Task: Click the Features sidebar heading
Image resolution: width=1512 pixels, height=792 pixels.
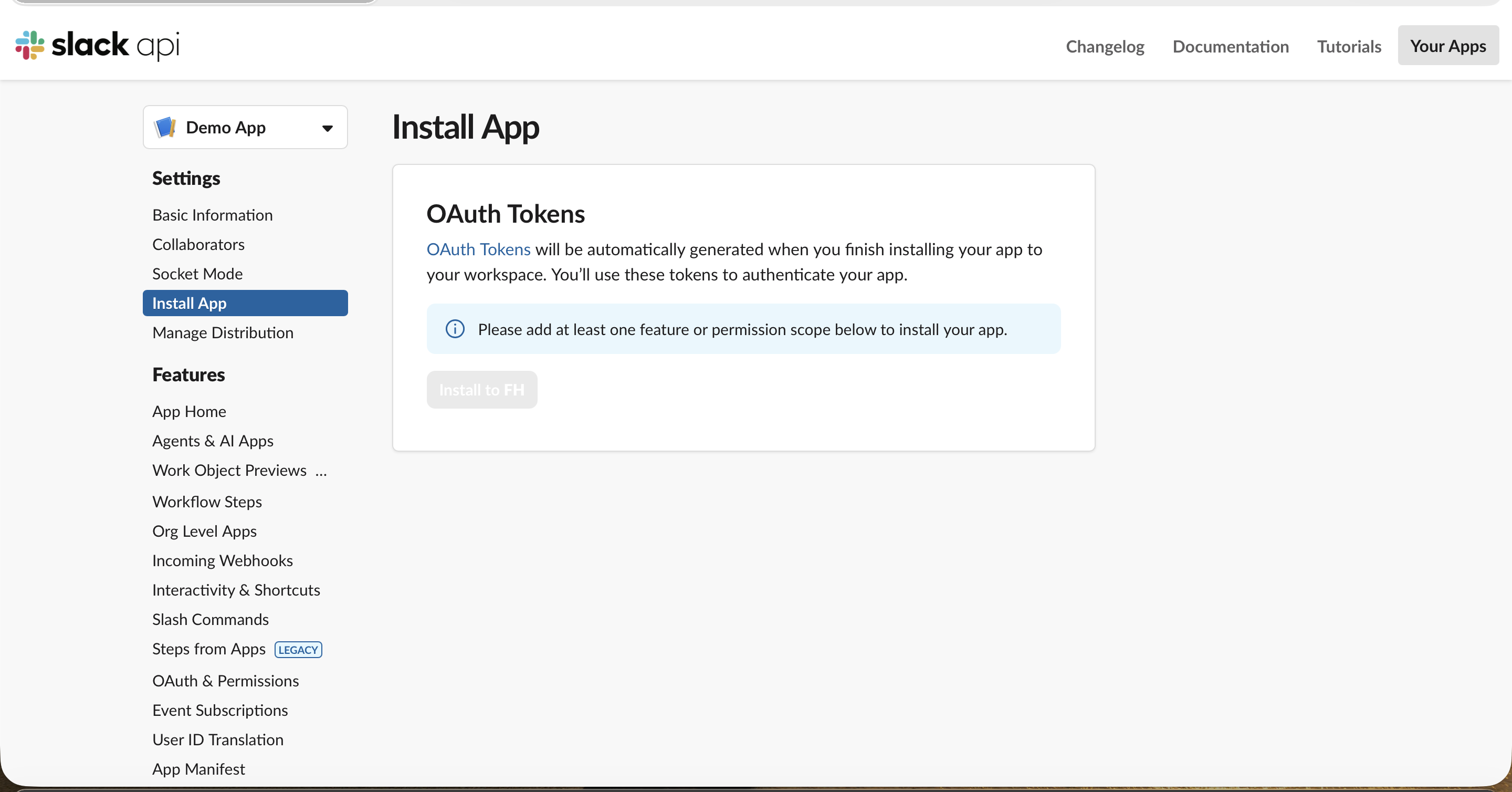Action: [188, 374]
